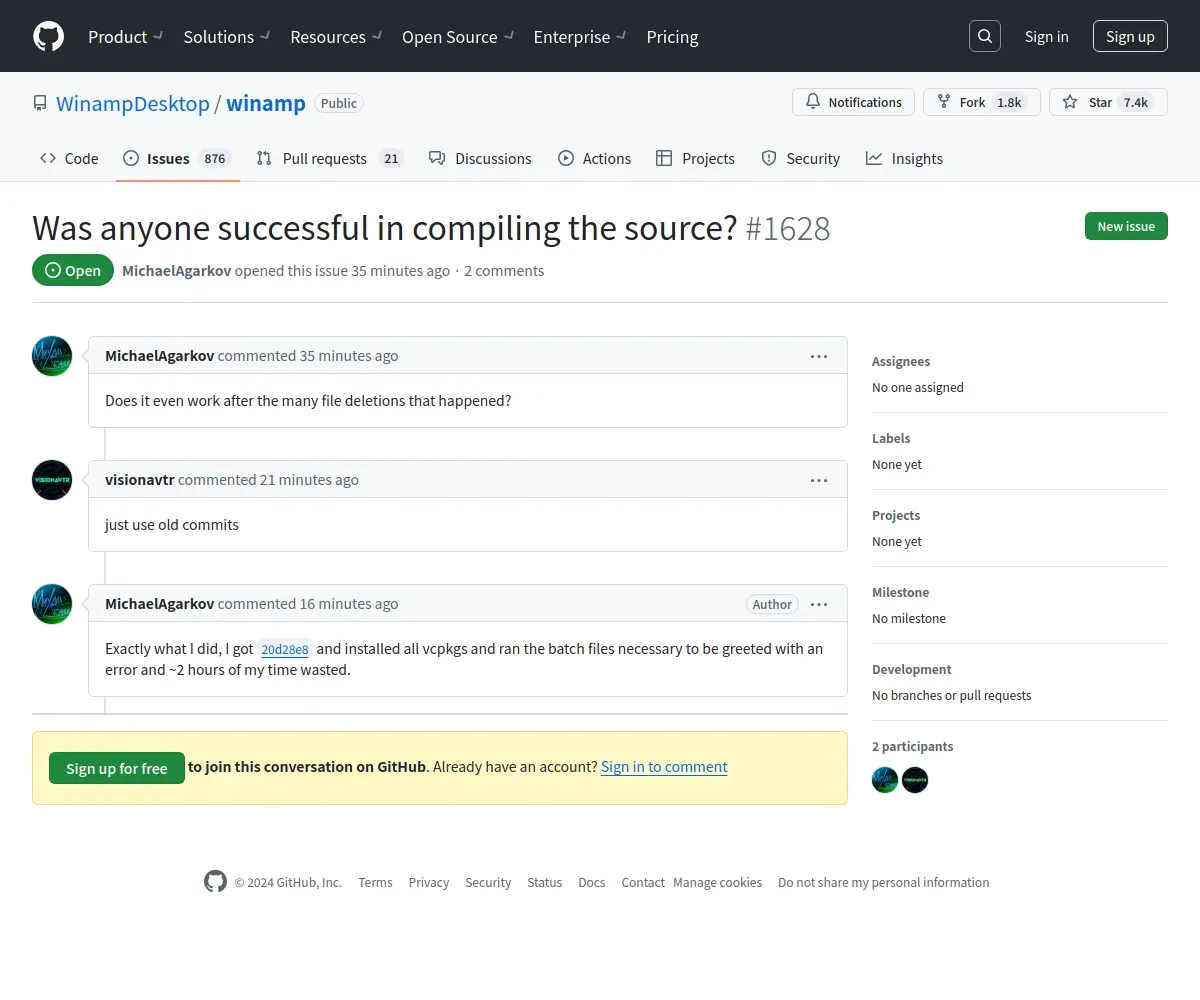Open the Pricing page
This screenshot has height=1000, width=1200.
(672, 37)
